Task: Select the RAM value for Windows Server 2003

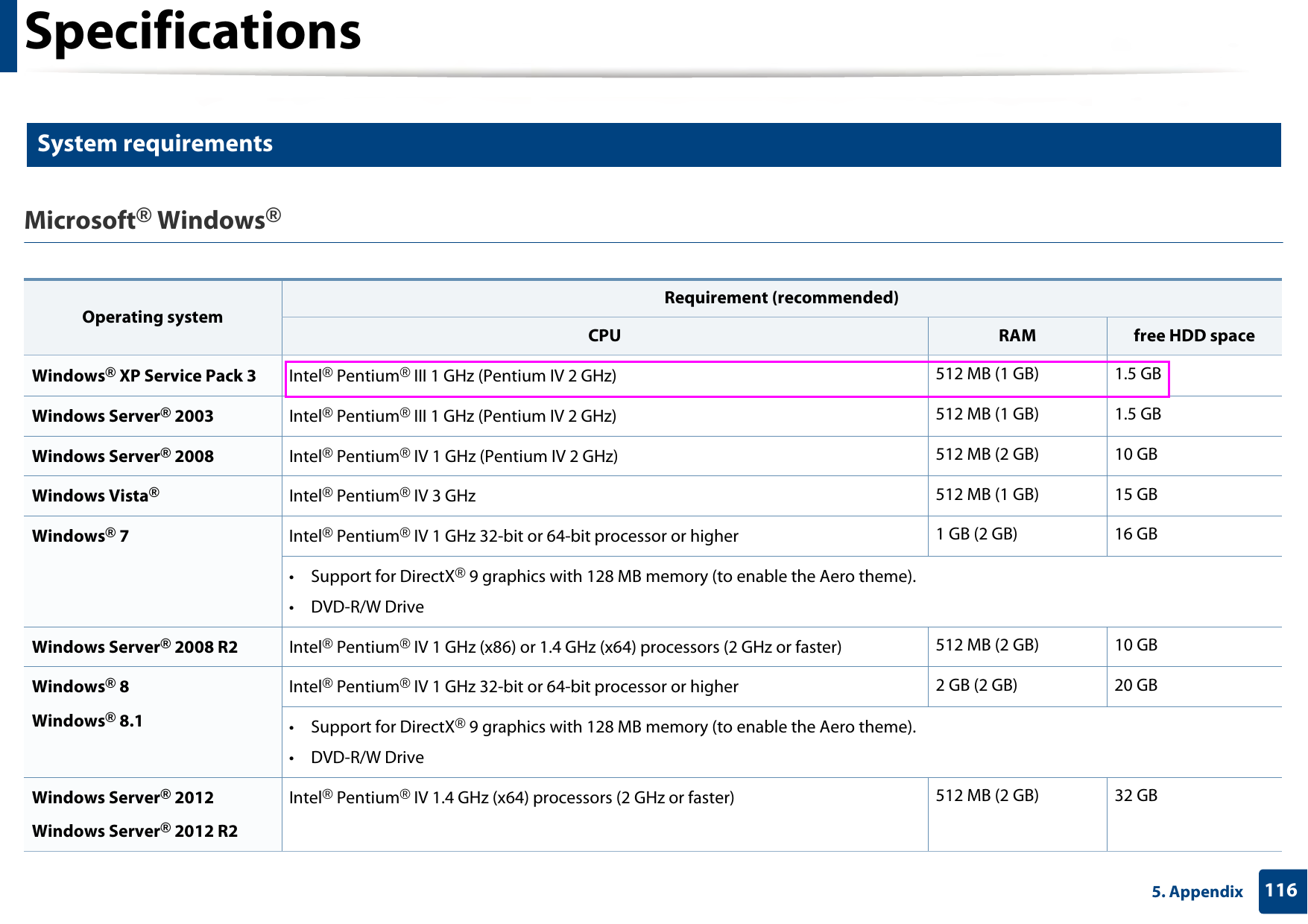Action: (987, 414)
